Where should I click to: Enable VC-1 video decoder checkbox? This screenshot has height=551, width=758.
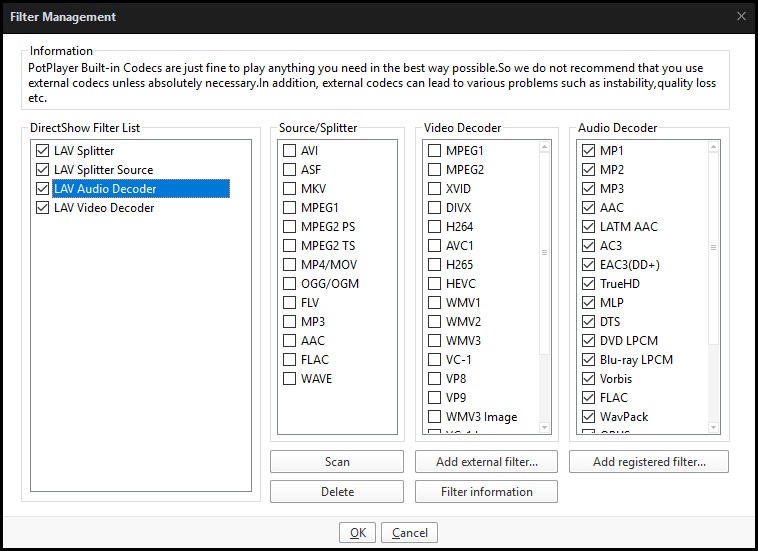point(435,360)
